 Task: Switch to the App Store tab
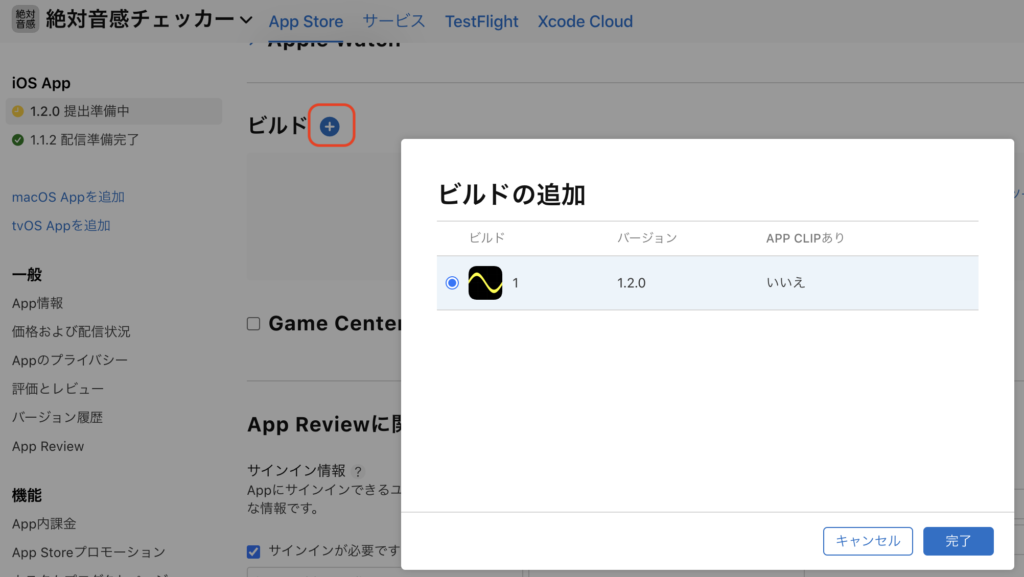[x=306, y=22]
